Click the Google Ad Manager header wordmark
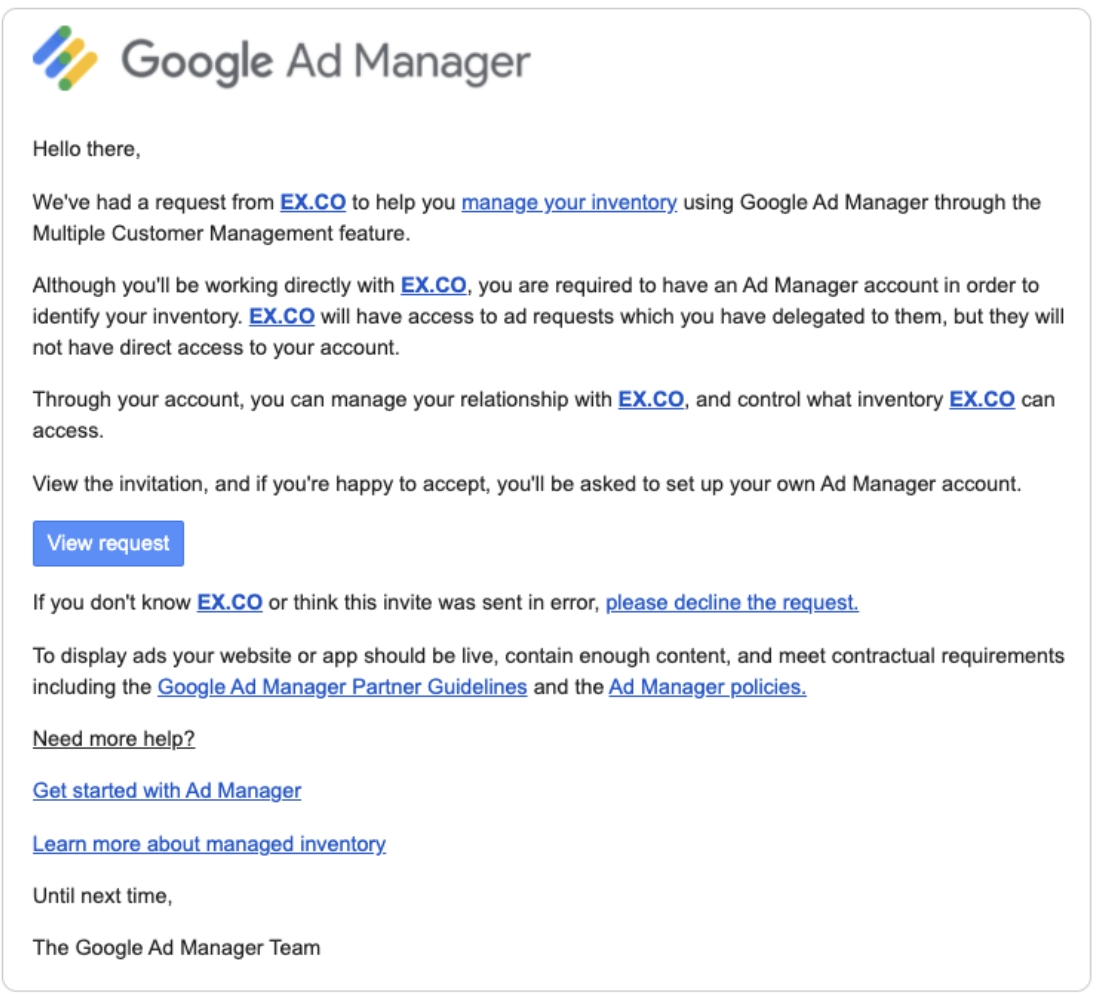This screenshot has width=1096, height=994. pyautogui.click(x=326, y=62)
